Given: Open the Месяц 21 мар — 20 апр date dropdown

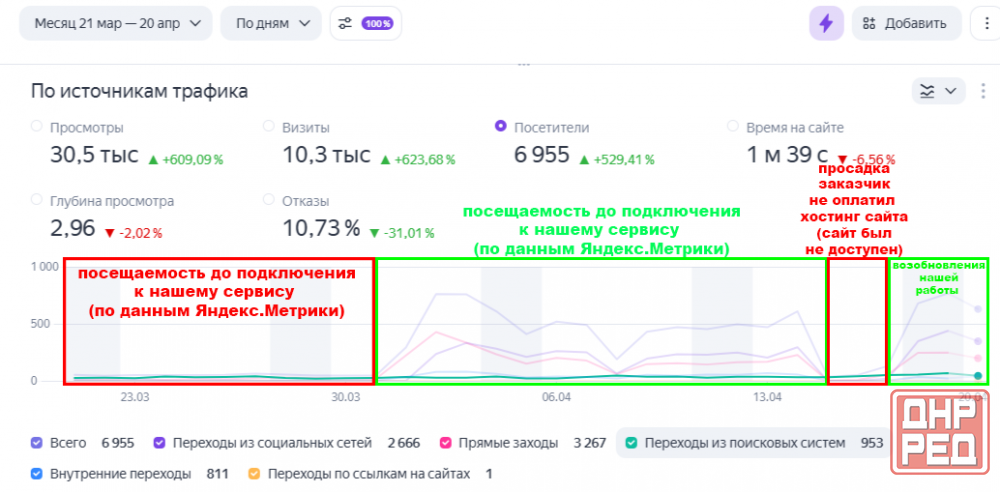Looking at the screenshot, I should [x=116, y=23].
